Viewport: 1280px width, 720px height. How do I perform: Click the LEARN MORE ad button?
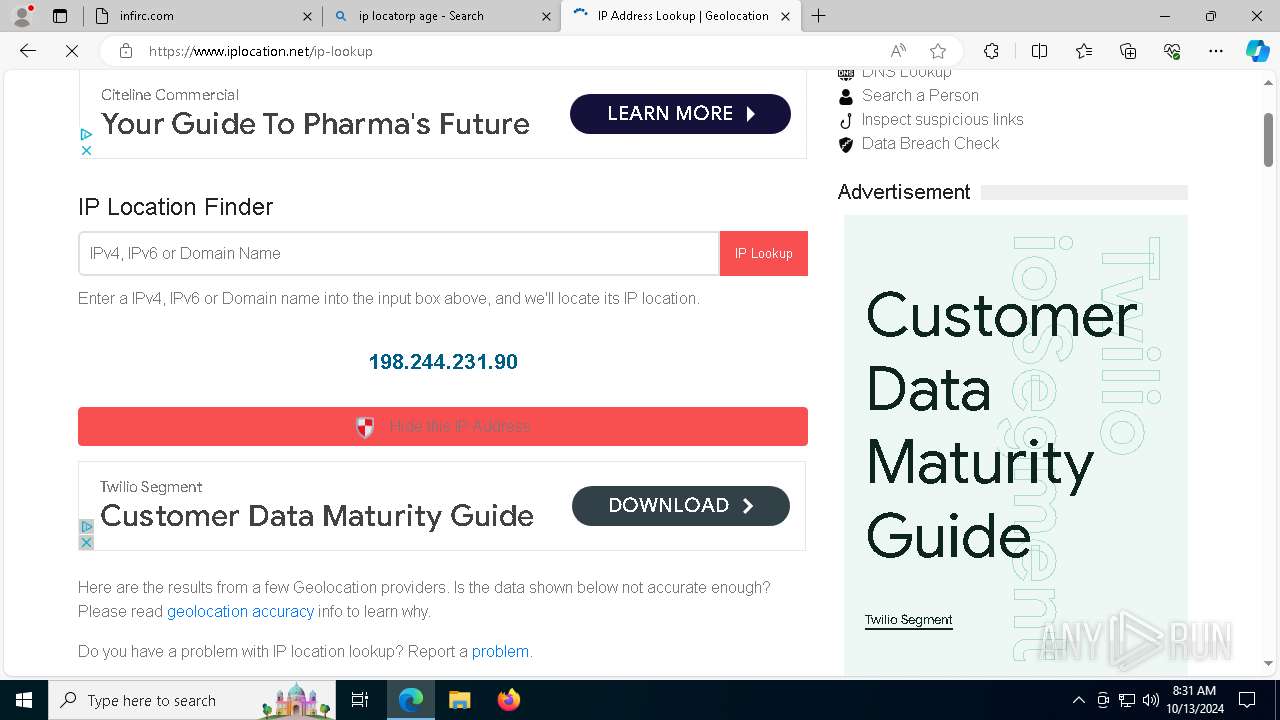pos(680,114)
